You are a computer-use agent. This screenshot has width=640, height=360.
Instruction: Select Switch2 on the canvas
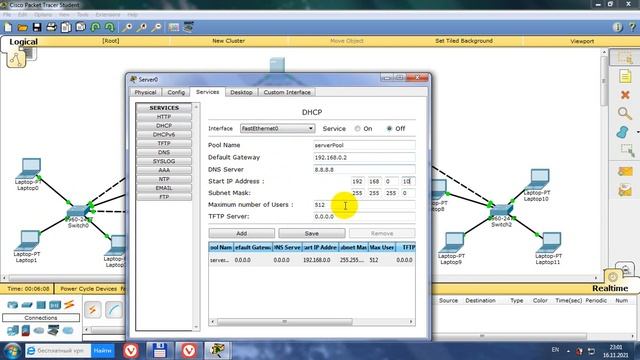501,211
